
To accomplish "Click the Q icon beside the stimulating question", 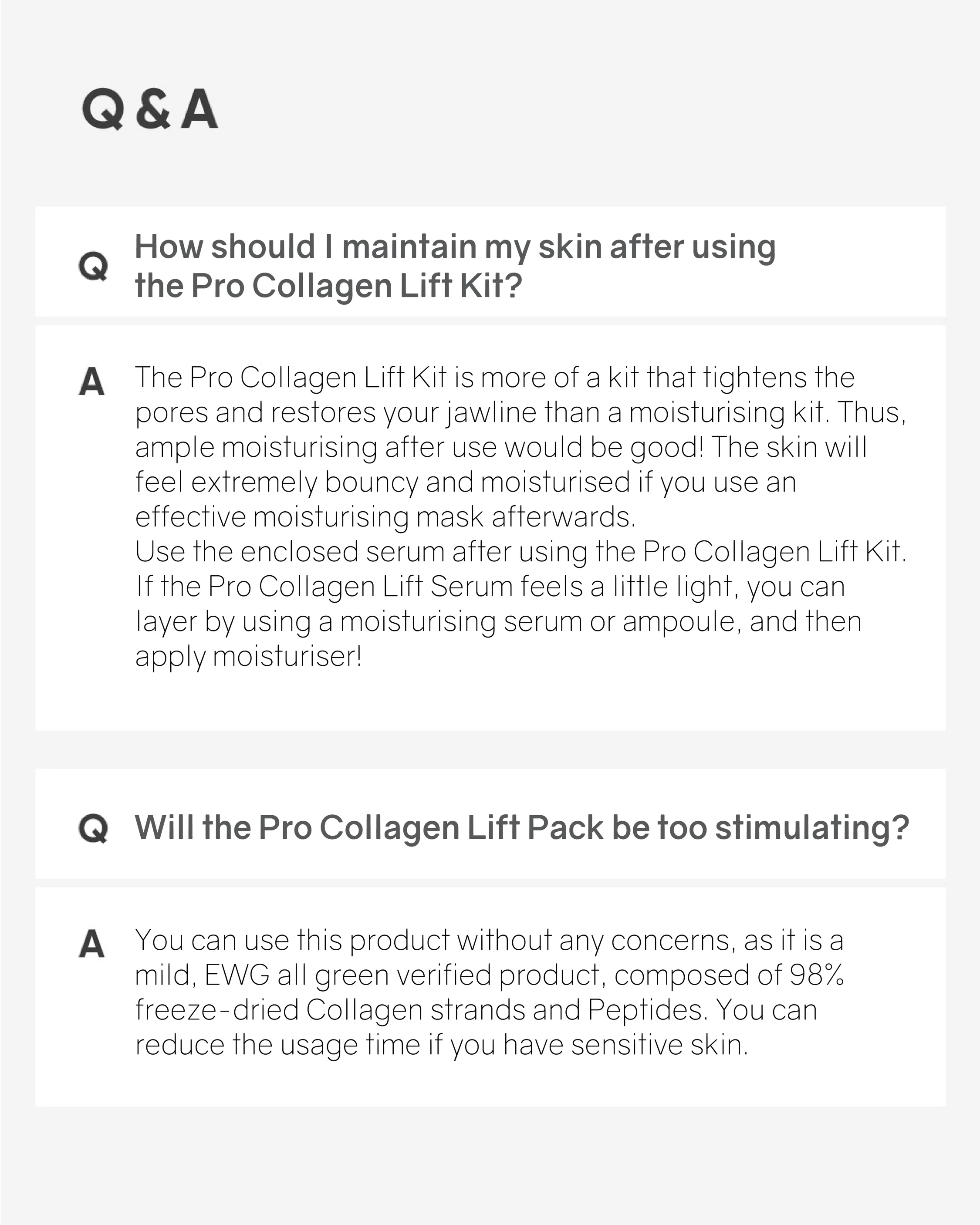I will (x=93, y=828).
